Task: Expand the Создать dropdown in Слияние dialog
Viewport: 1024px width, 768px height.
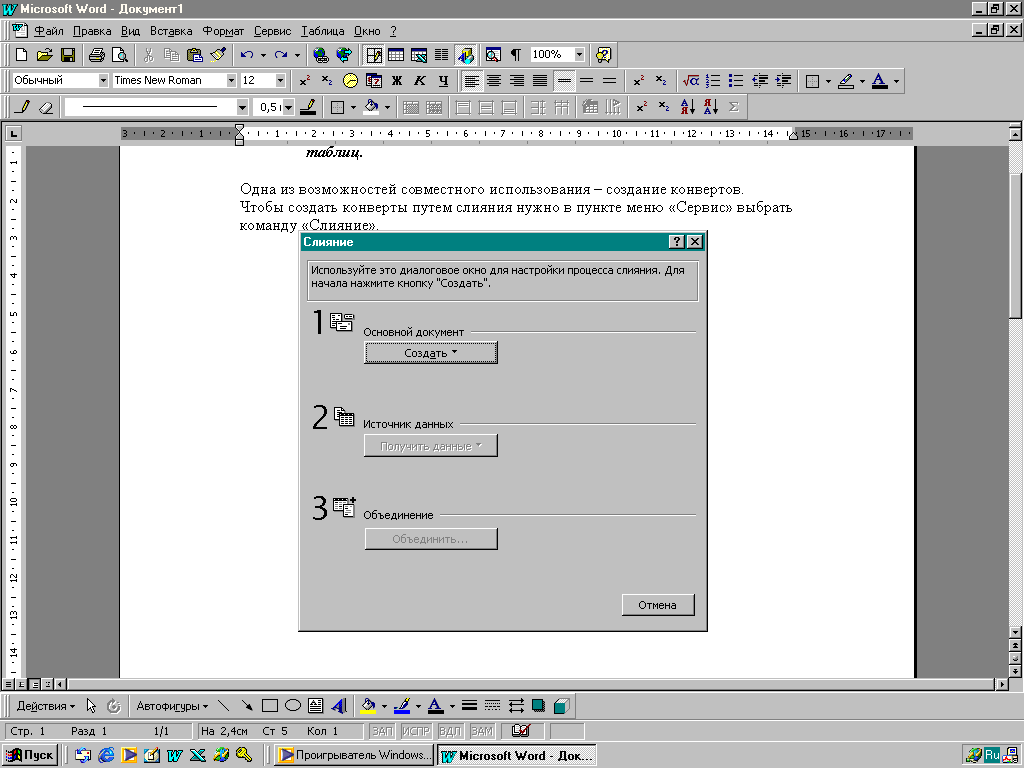Action: pos(431,353)
